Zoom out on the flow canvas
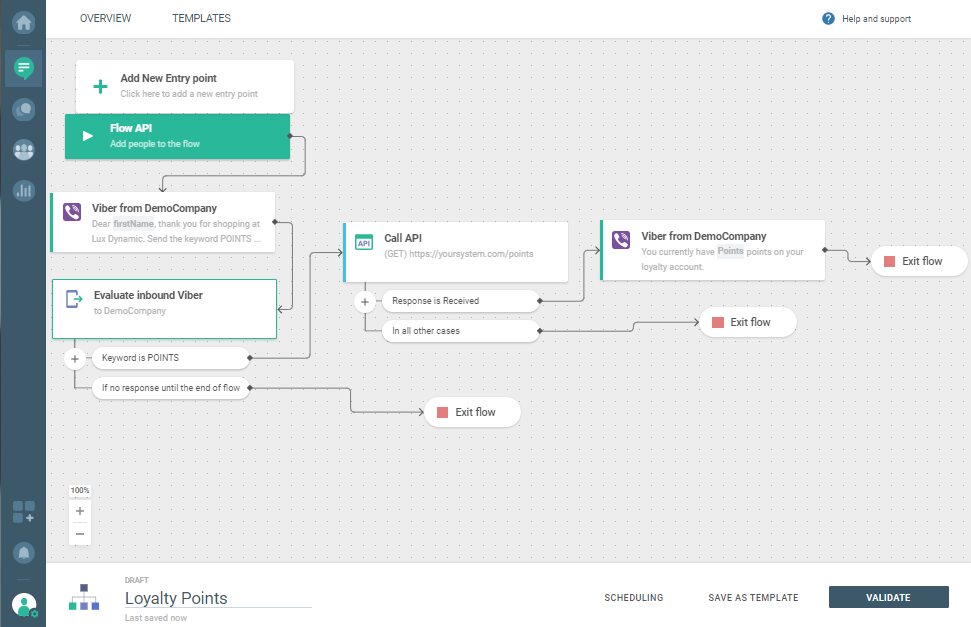971x627 pixels. pos(80,533)
